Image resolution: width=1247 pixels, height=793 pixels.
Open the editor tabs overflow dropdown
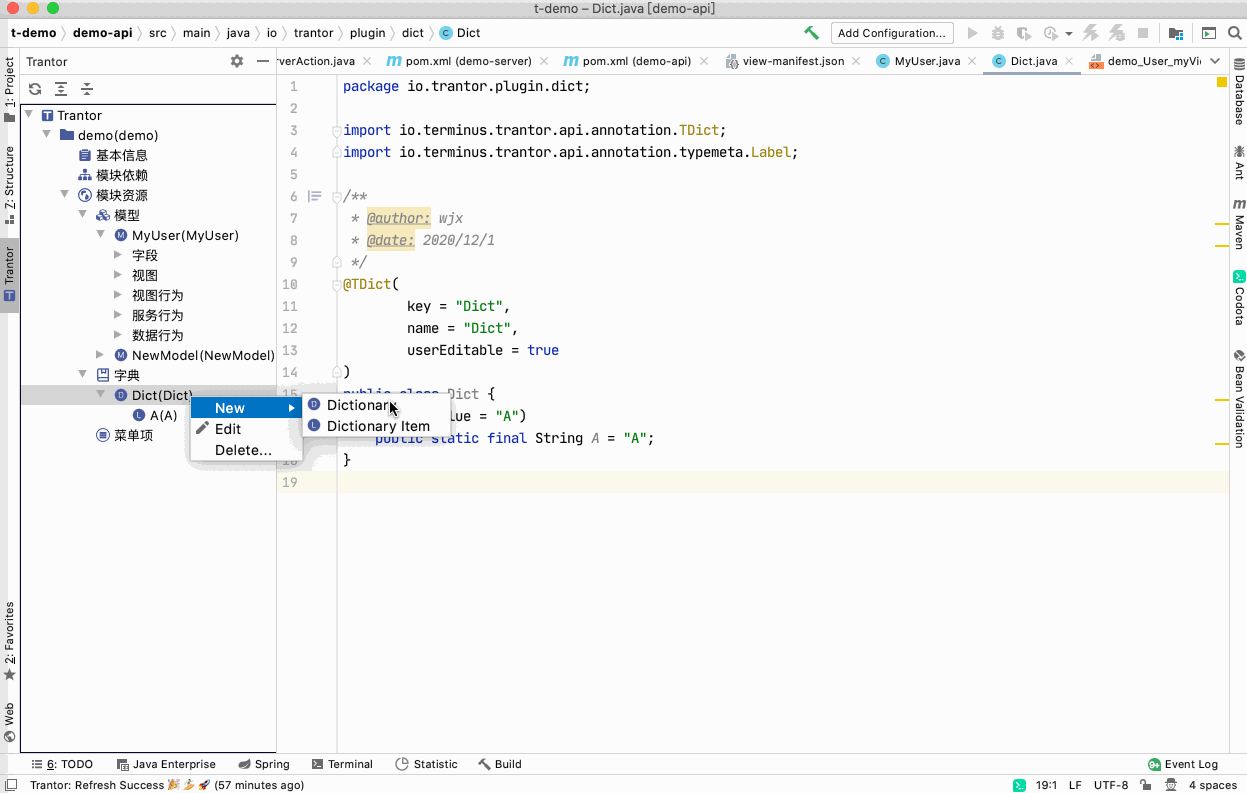click(1216, 61)
